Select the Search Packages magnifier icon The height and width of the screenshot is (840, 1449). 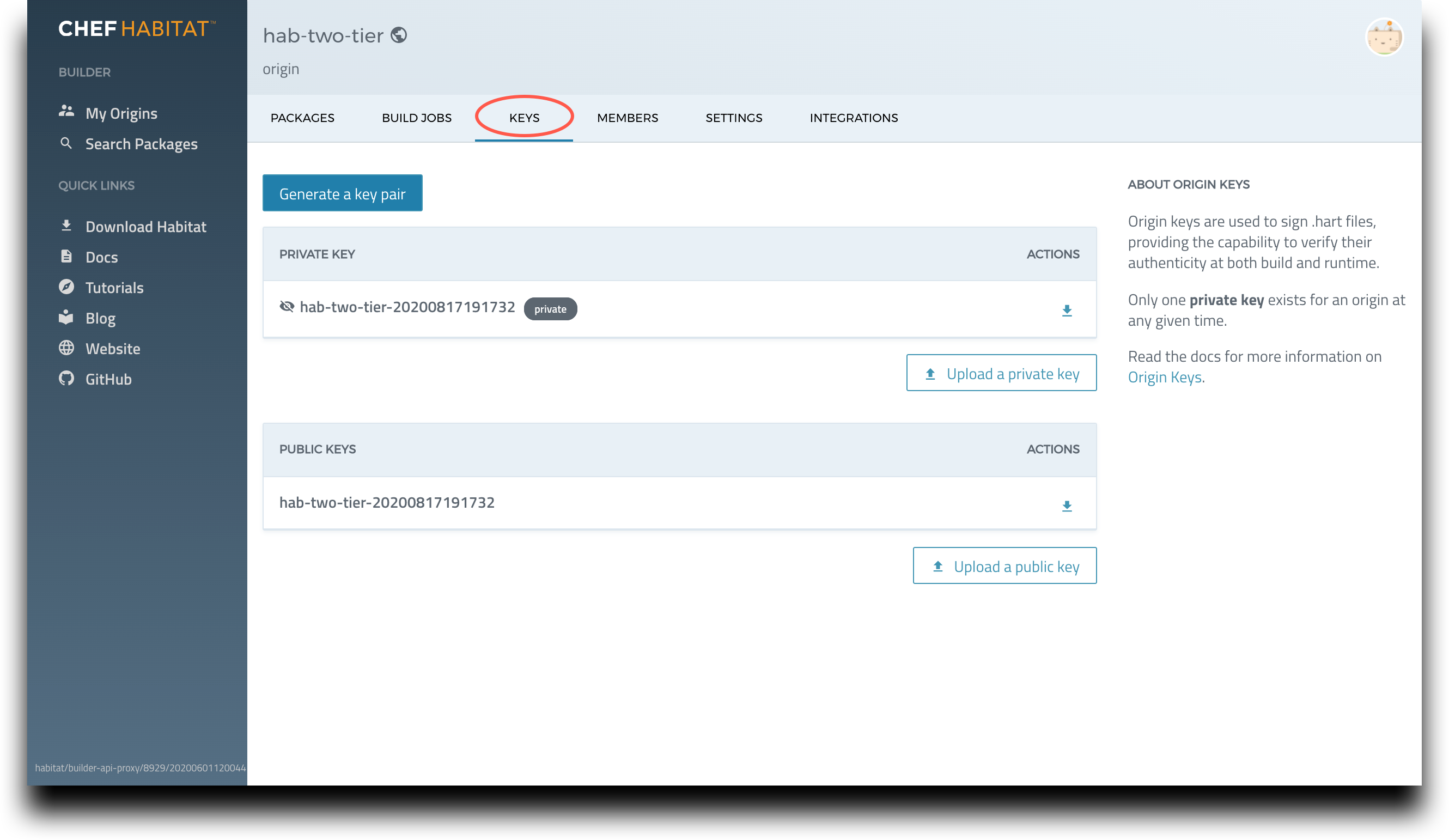pos(66,143)
